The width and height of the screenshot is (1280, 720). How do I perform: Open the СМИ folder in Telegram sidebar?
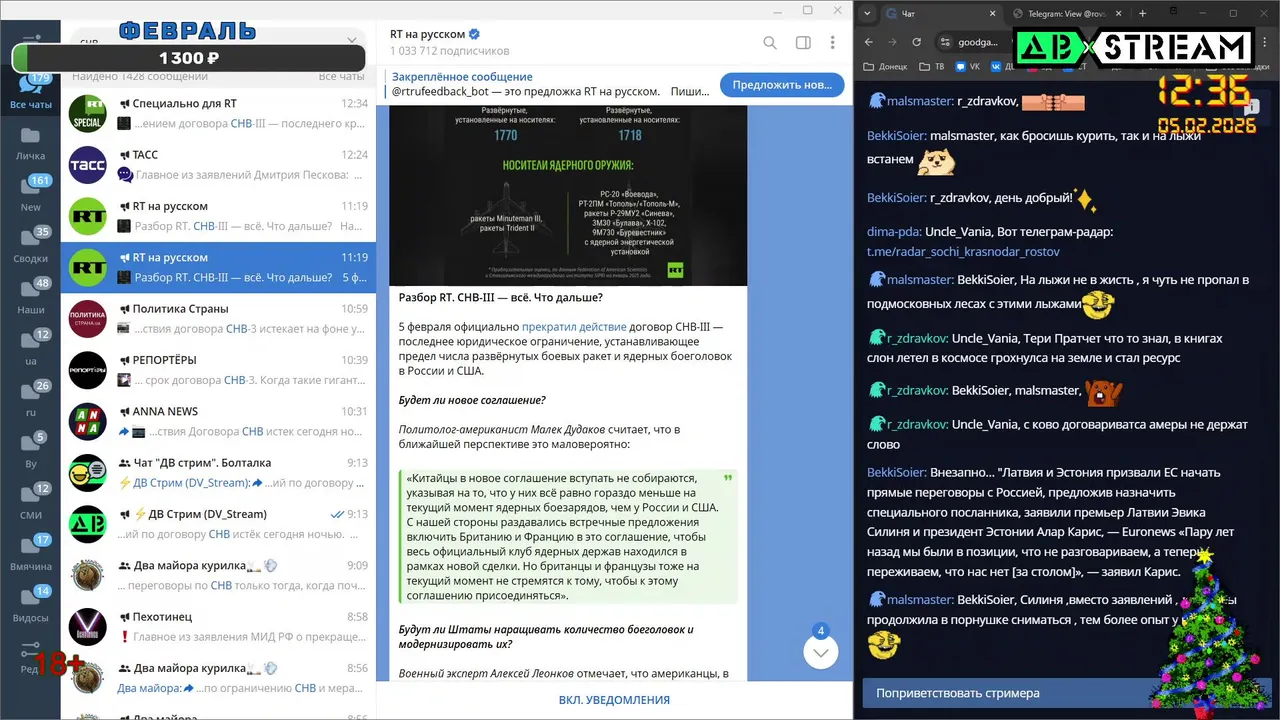30,502
